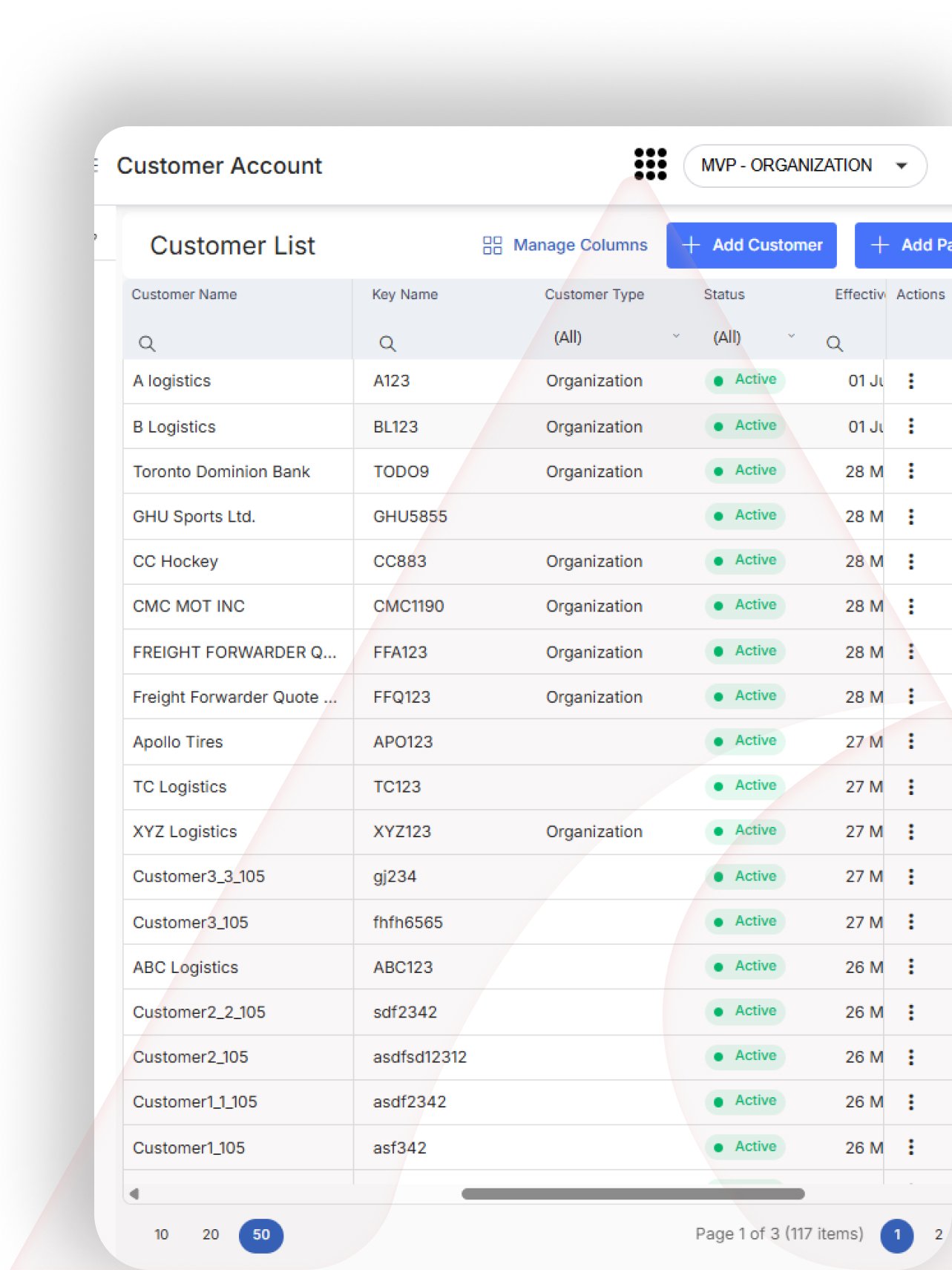Set page size to 10

click(161, 1234)
